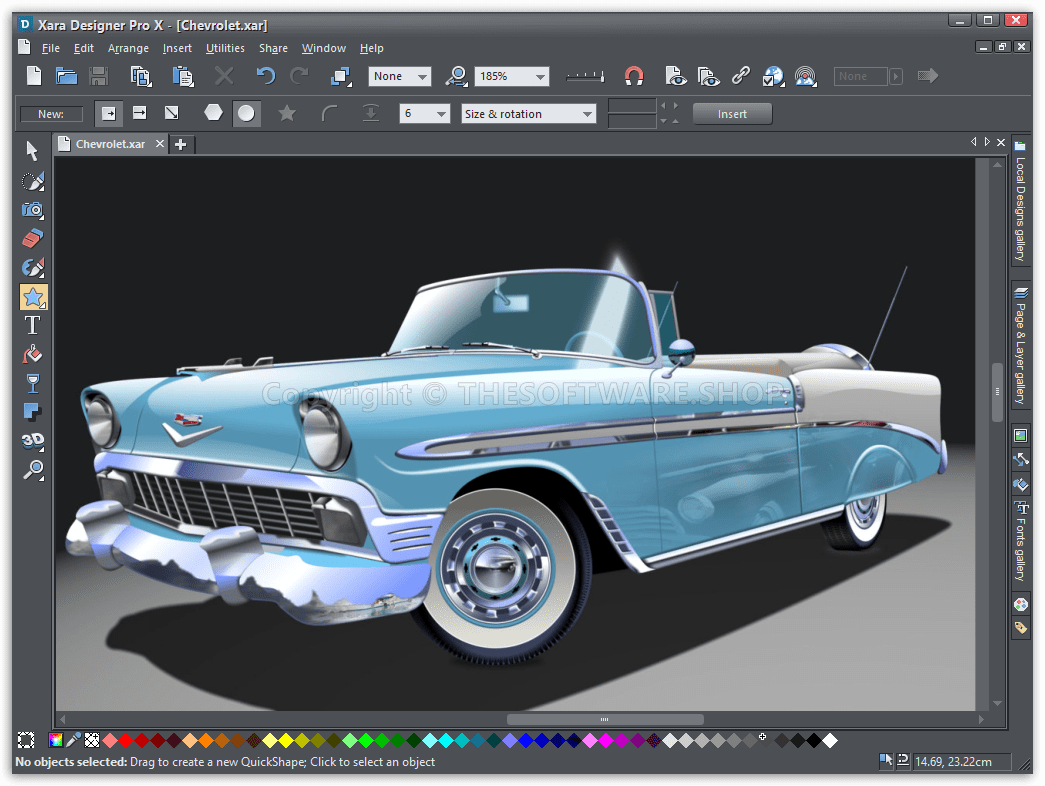Select the Selector arrow tool
The image size is (1045, 786).
point(32,151)
